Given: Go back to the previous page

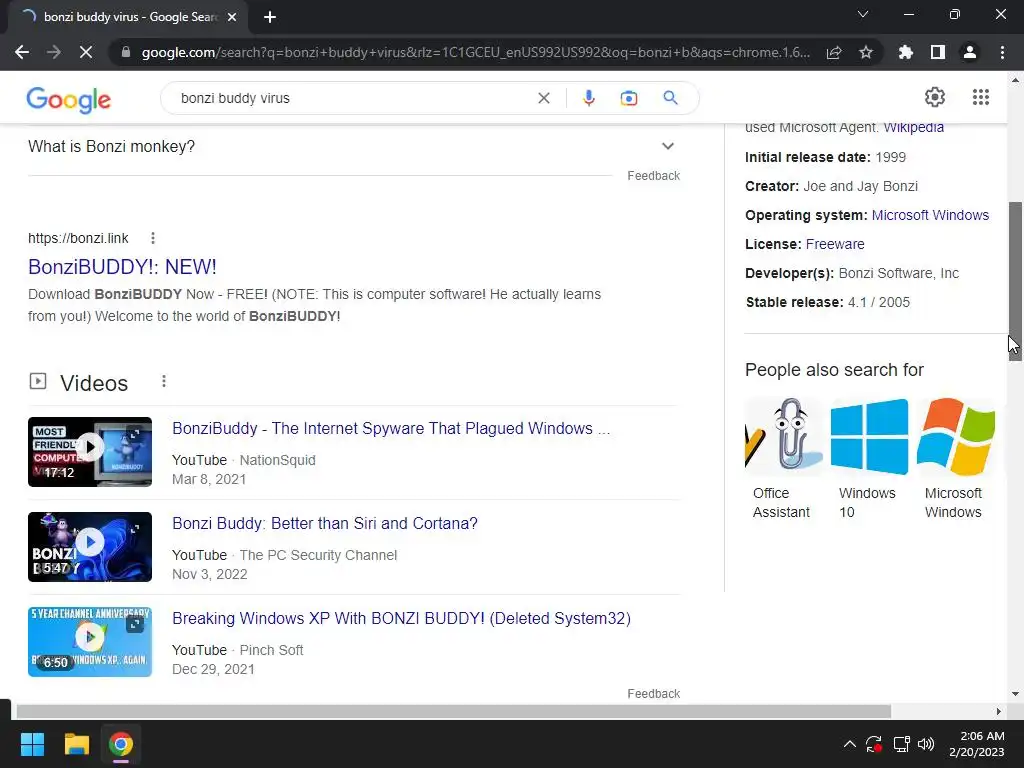Looking at the screenshot, I should (22, 52).
